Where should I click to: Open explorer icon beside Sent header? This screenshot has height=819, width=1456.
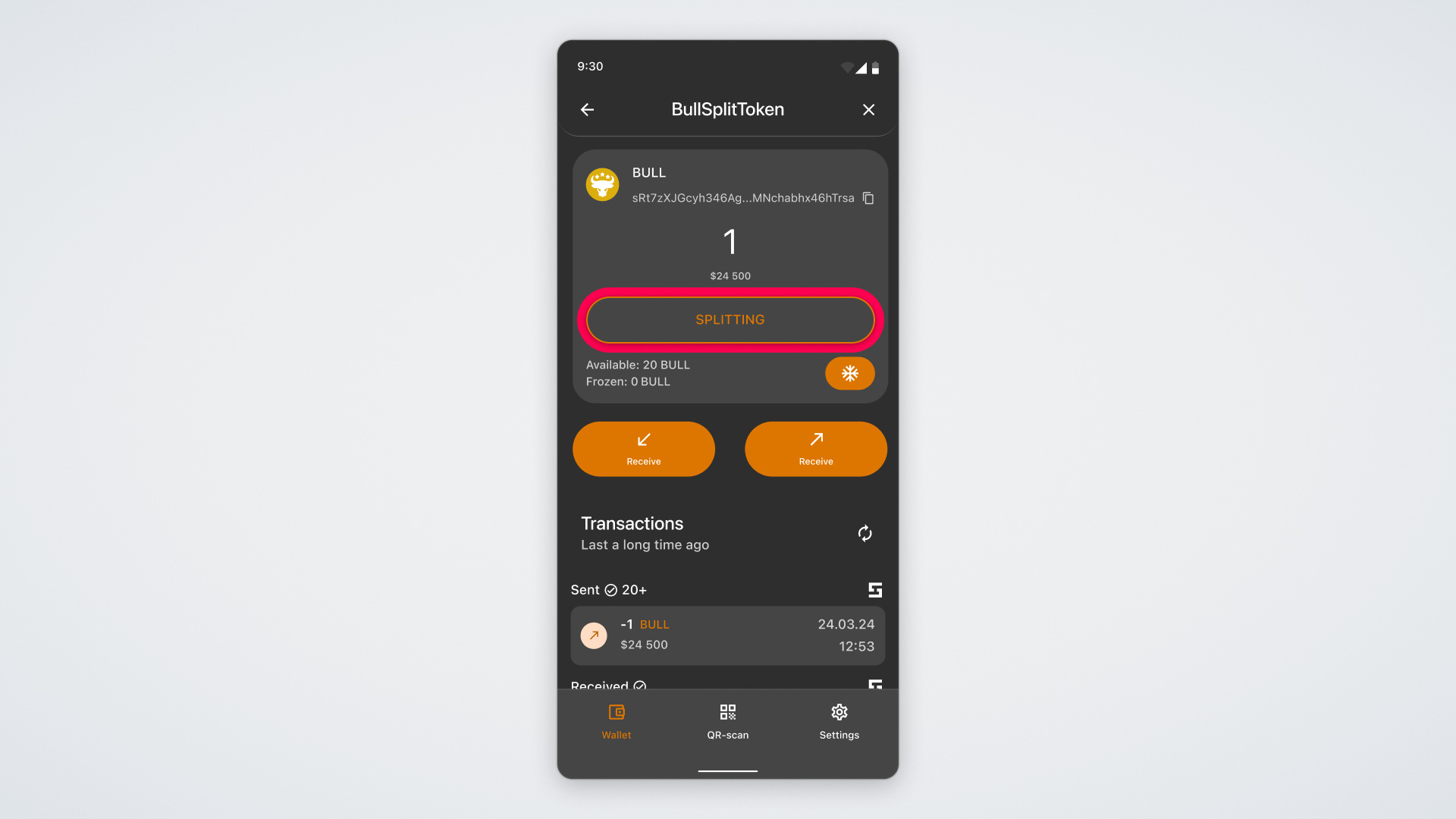click(875, 590)
